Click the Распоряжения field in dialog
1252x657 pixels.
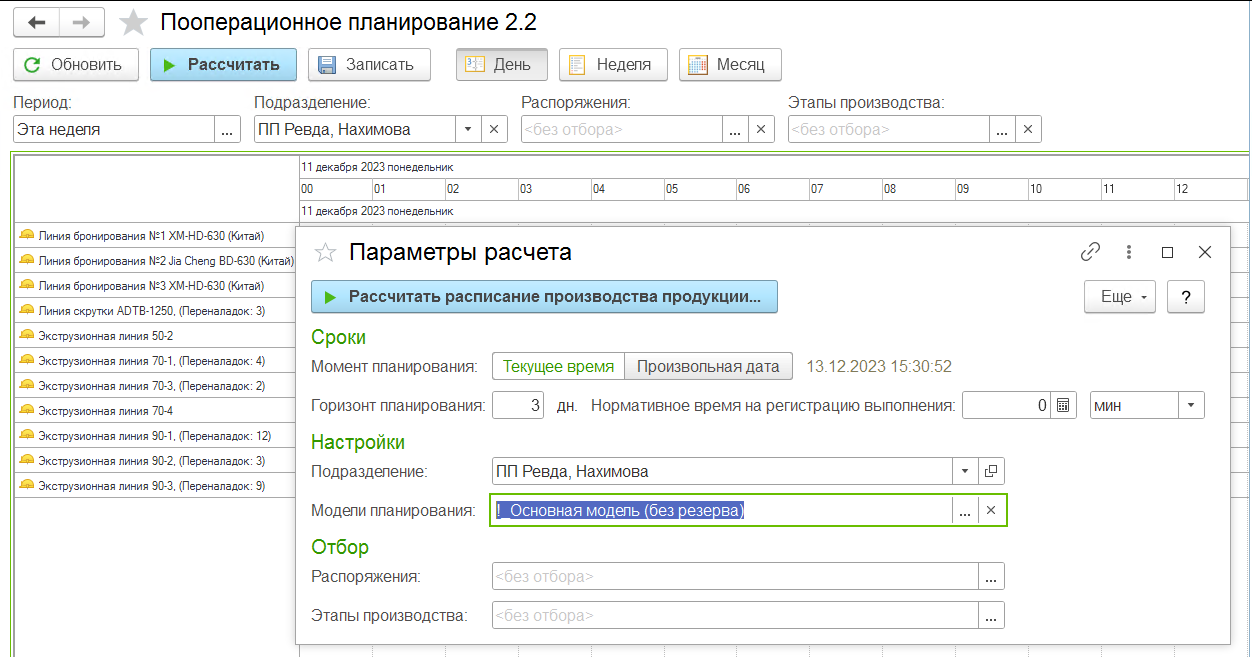[x=735, y=576]
